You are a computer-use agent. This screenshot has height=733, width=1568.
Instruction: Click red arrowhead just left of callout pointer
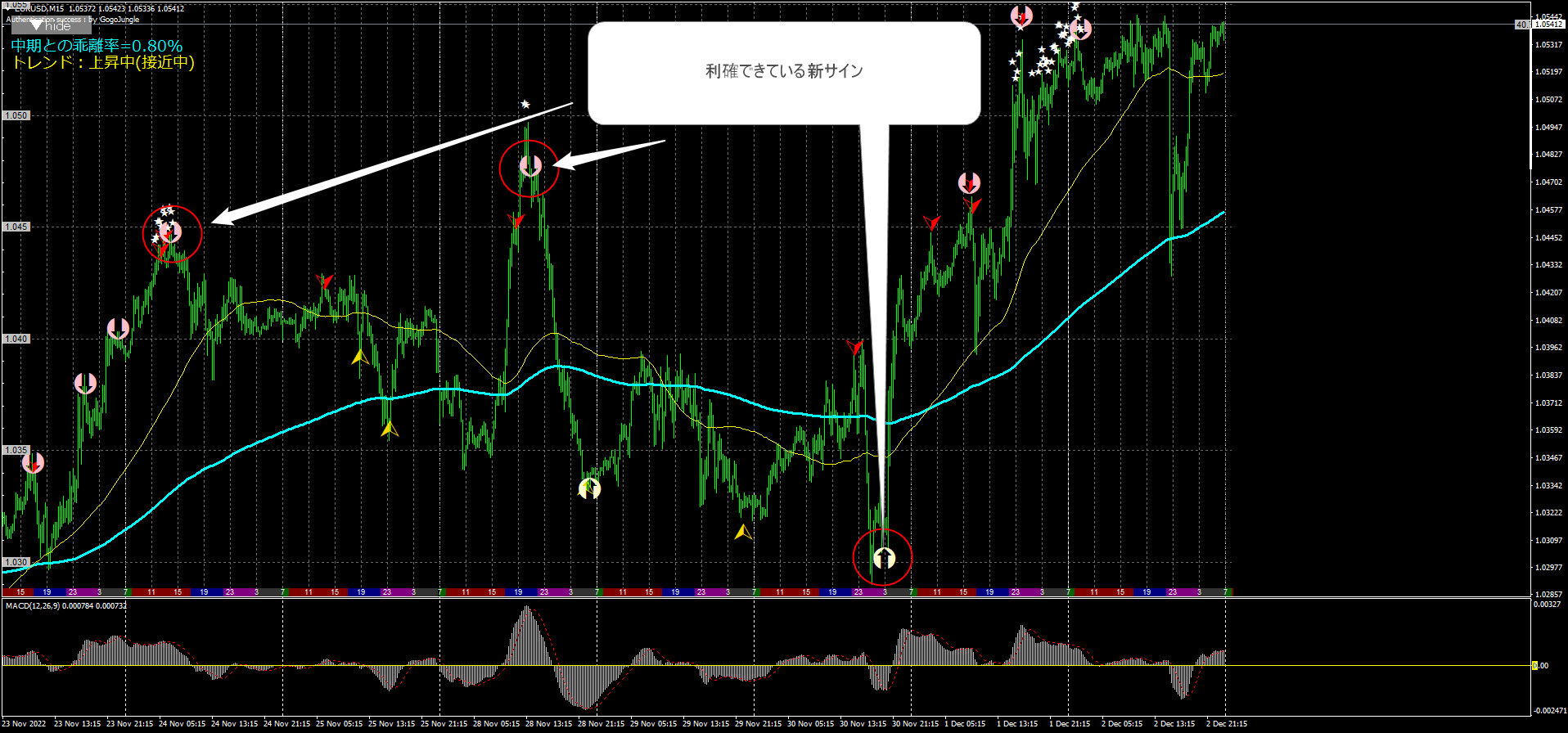click(854, 348)
